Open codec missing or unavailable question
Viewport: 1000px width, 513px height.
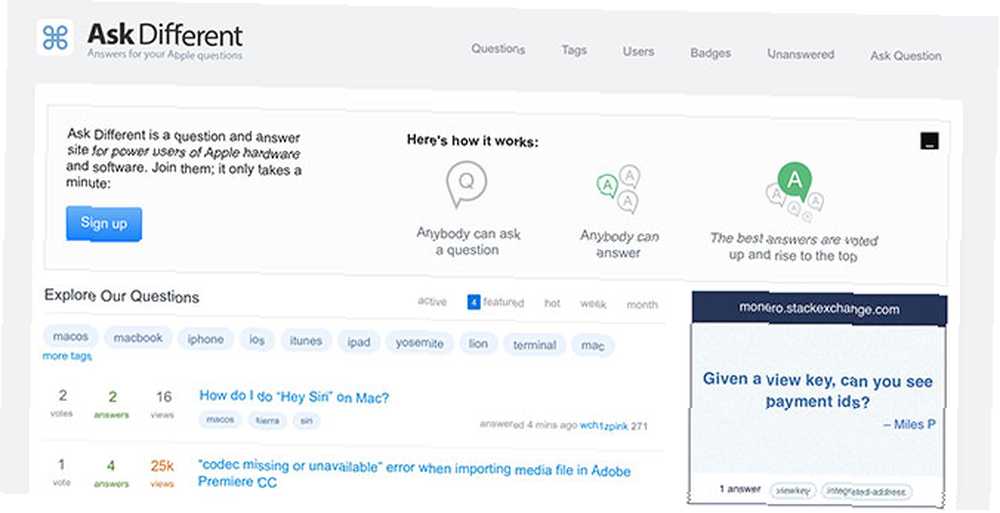[414, 473]
